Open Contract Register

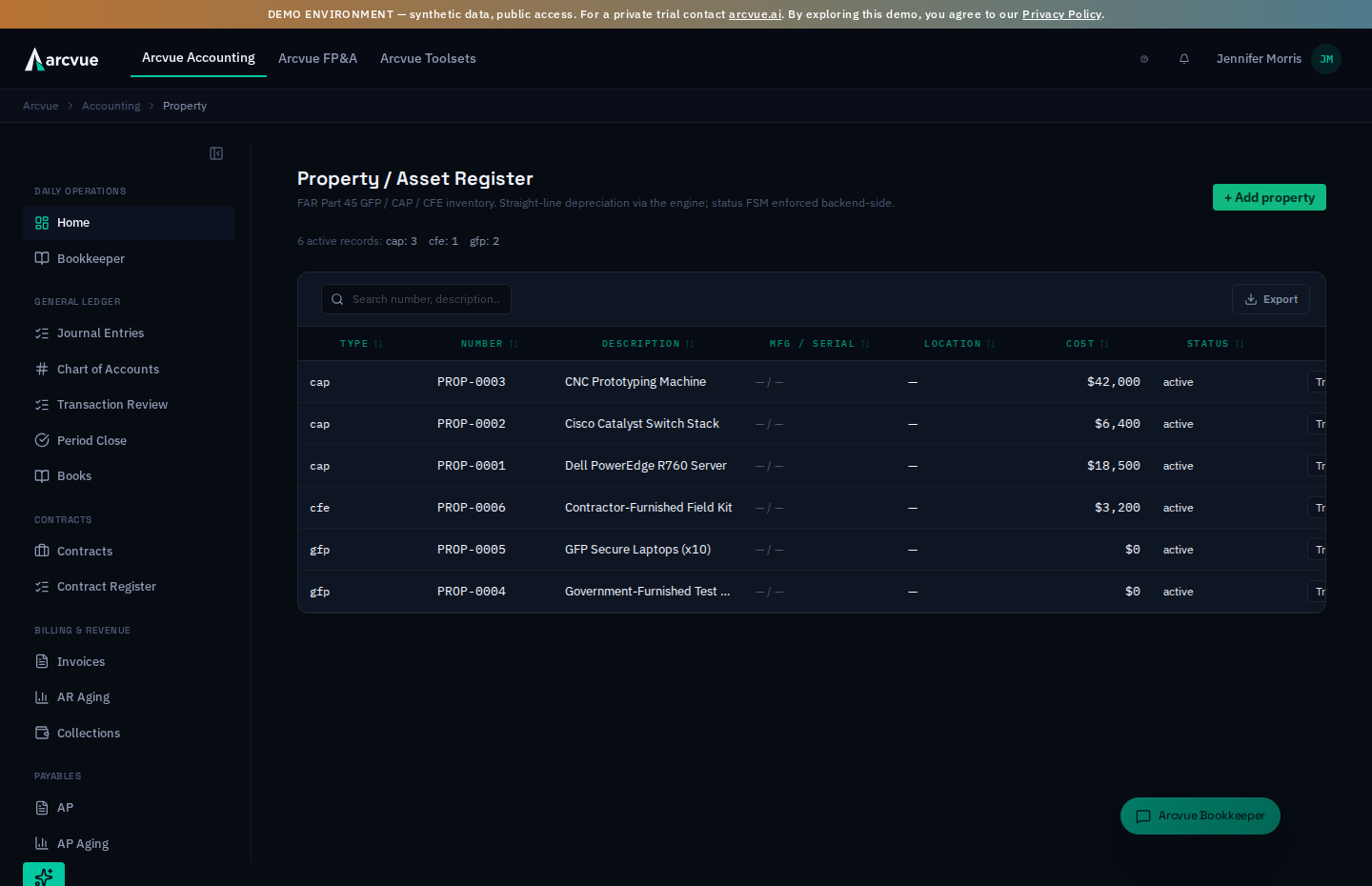(x=129, y=587)
